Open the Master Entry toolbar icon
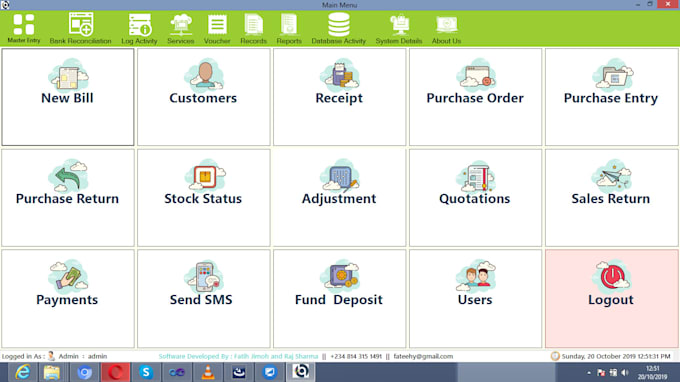This screenshot has height=382, width=680. [24, 28]
